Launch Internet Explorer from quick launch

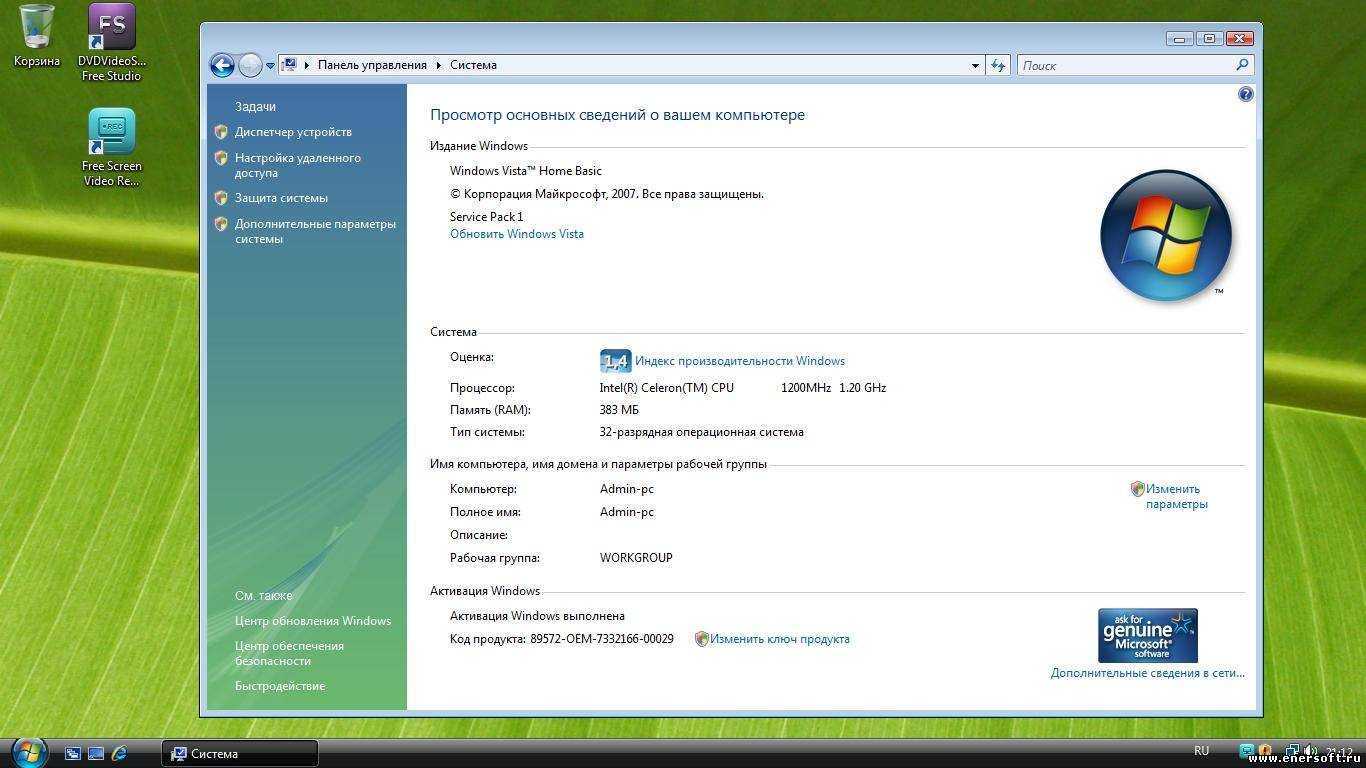click(x=119, y=753)
